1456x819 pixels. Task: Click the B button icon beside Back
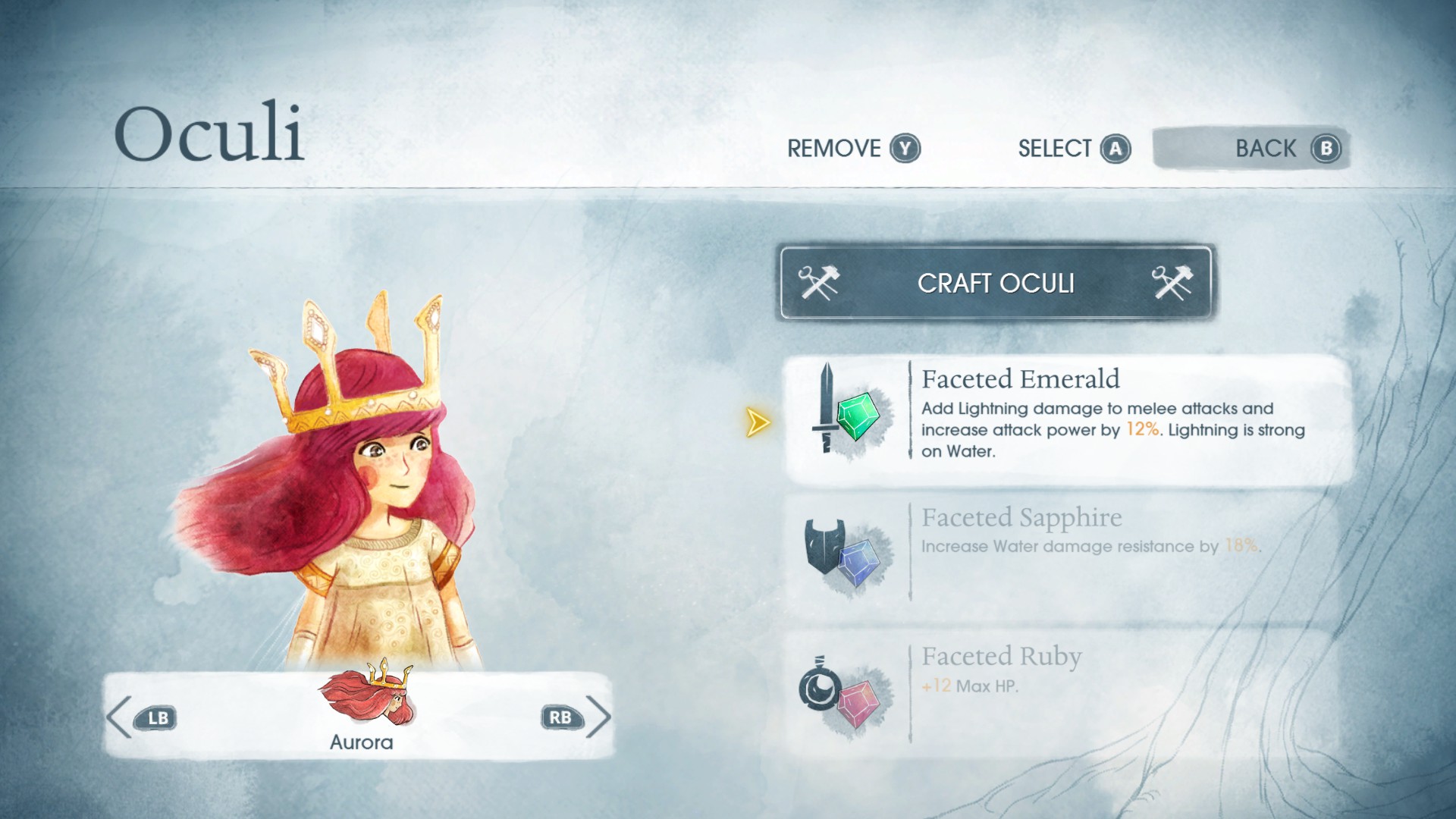point(1326,149)
